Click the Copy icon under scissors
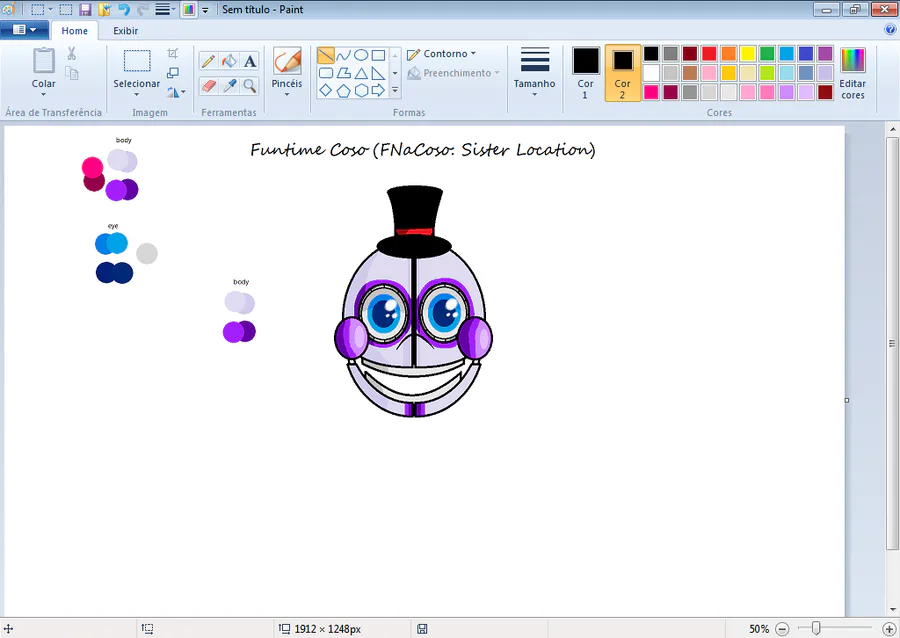This screenshot has height=638, width=900. (x=71, y=73)
